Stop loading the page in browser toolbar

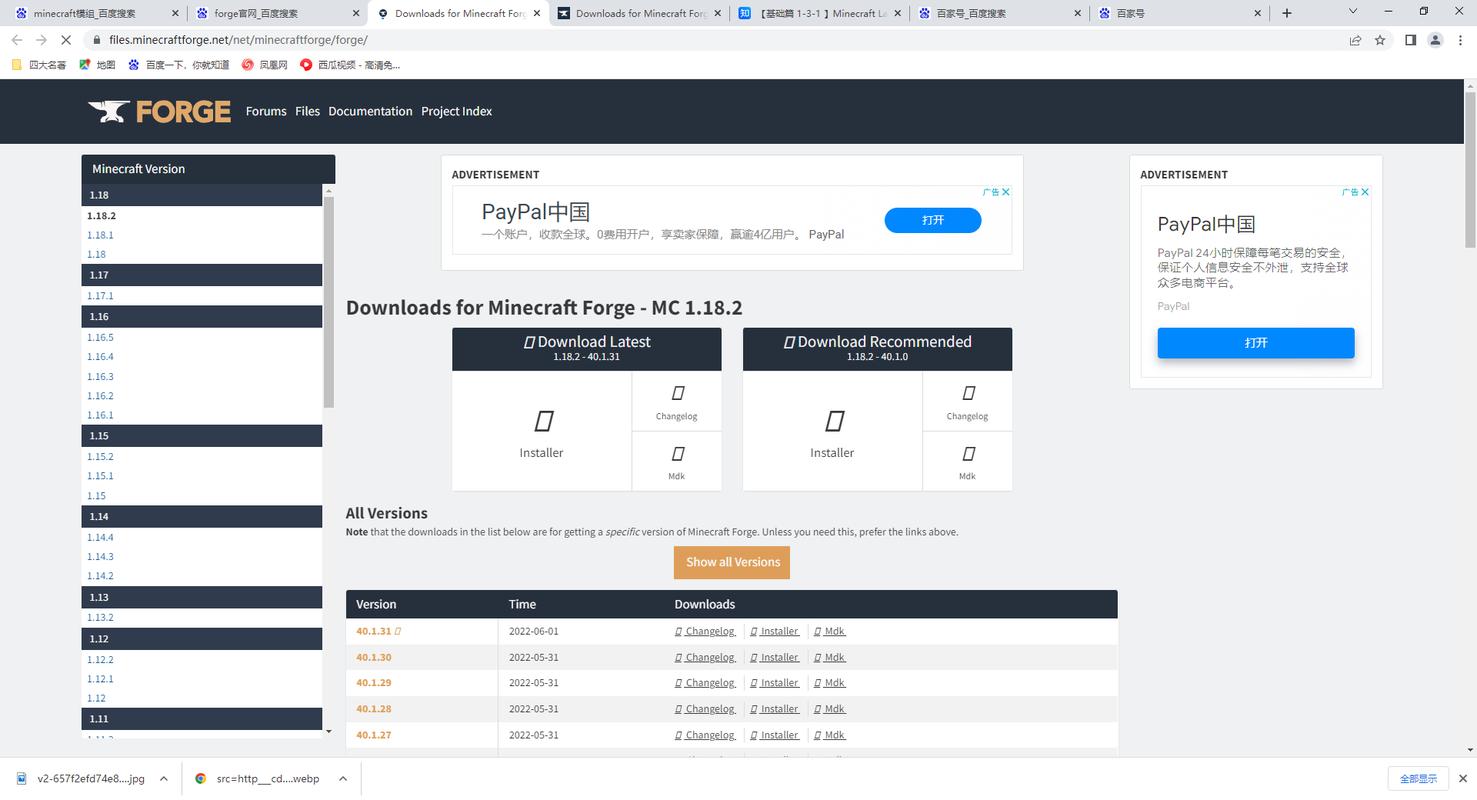click(x=66, y=40)
